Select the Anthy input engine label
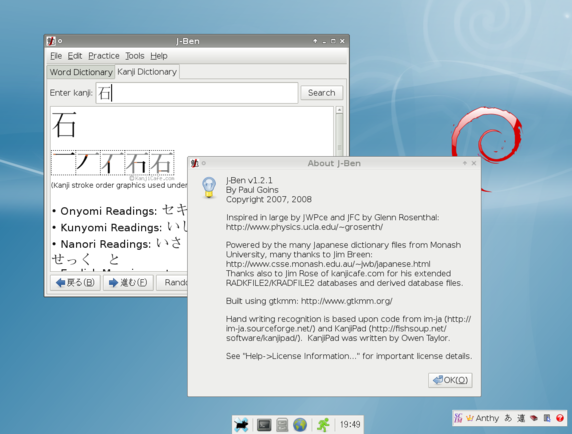Viewport: 572px width, 434px height. 487,418
